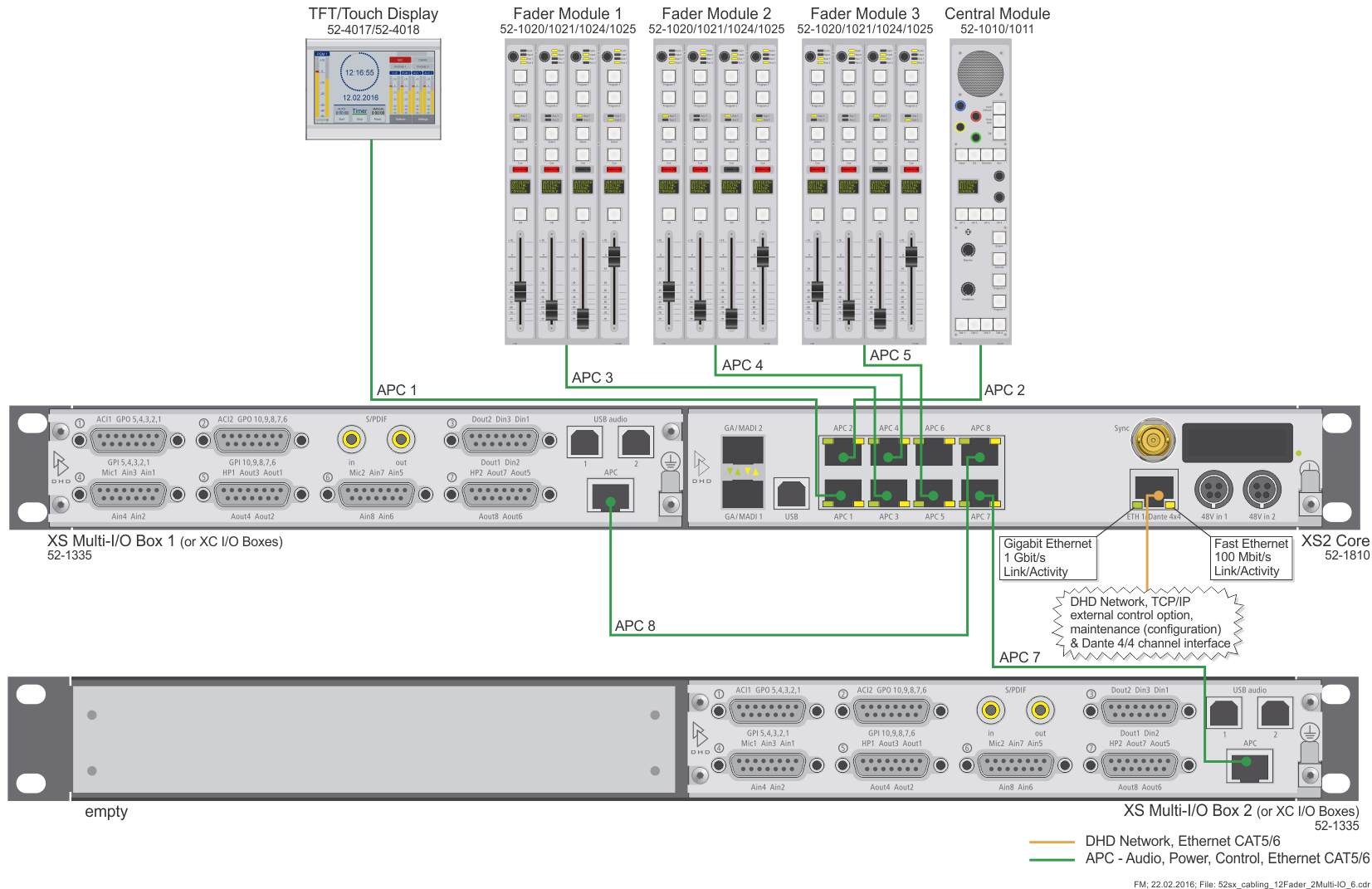Select the APC port on Multi-I/O Box 1

[611, 496]
